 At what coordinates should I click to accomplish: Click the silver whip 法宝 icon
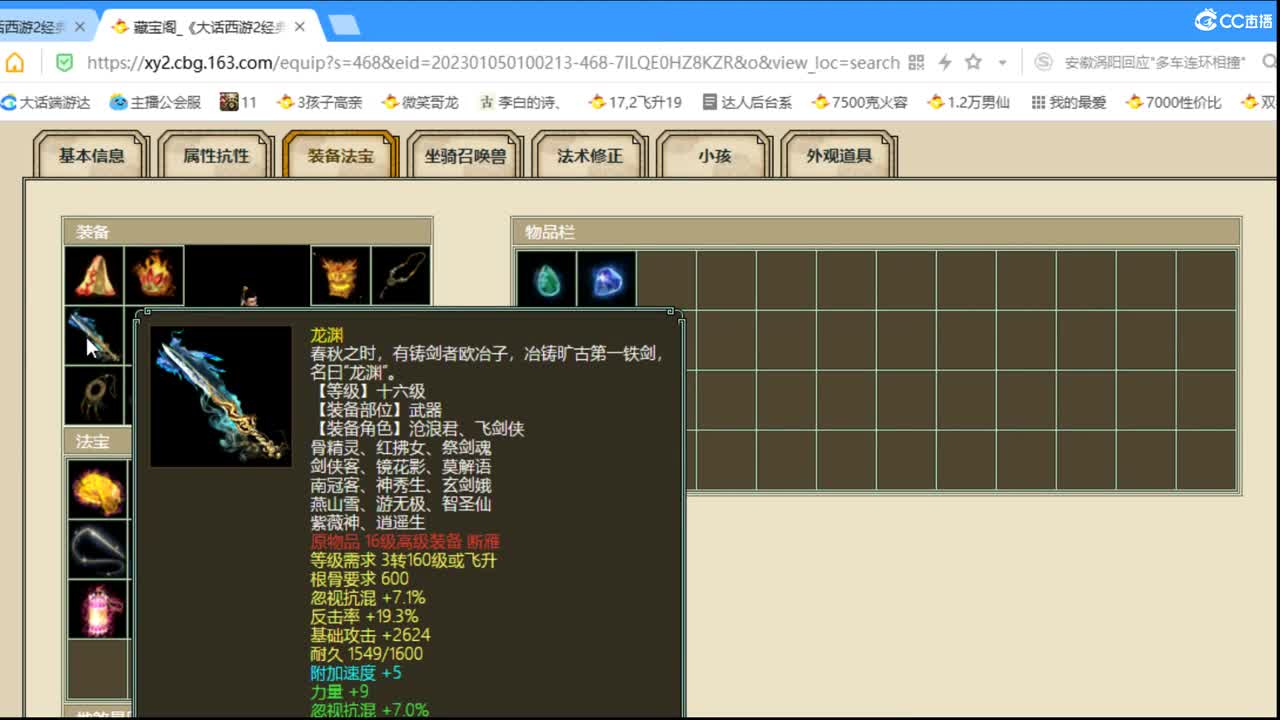click(x=98, y=549)
